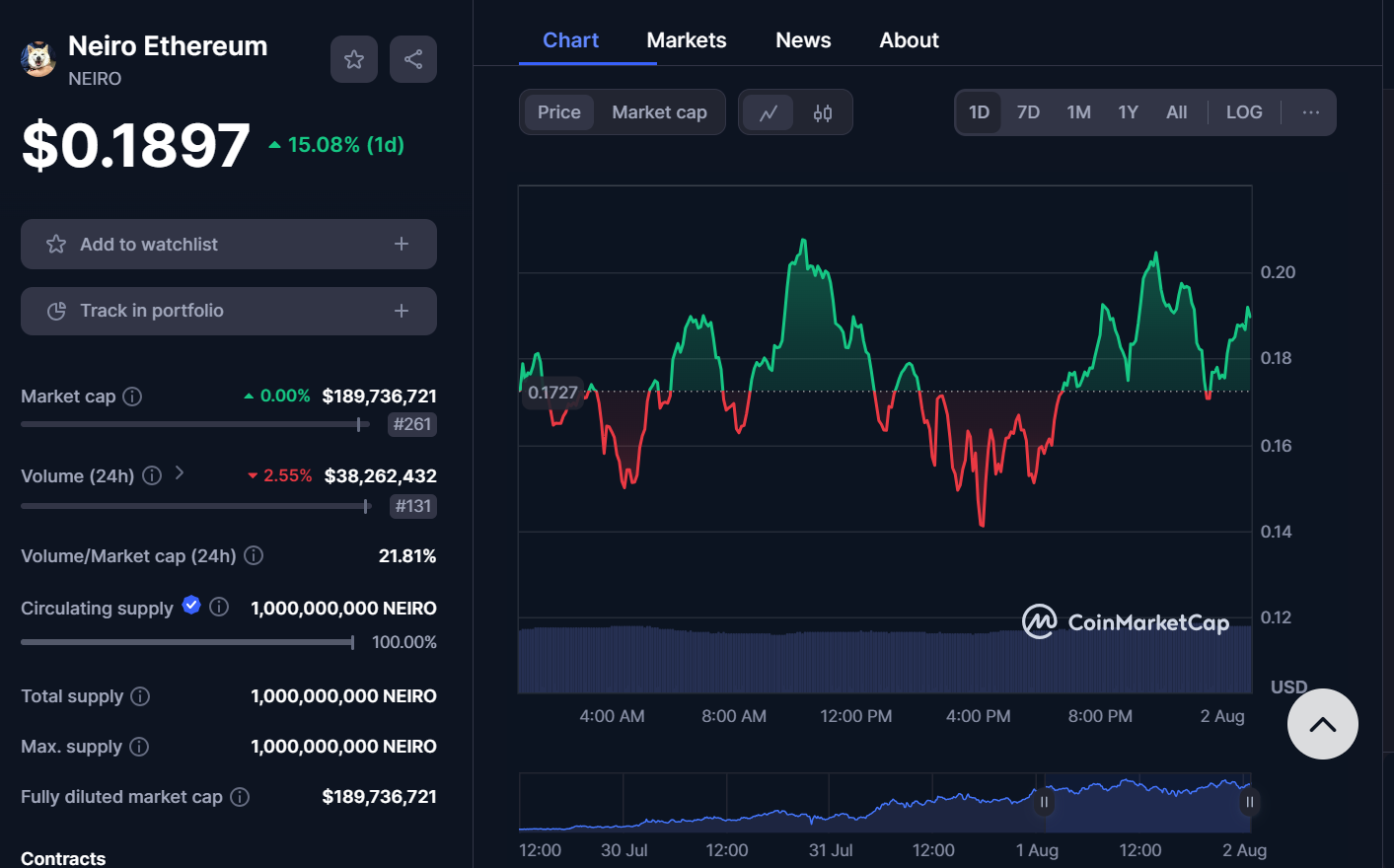Click the Market cap info icon
This screenshot has width=1394, height=868.
click(x=132, y=397)
